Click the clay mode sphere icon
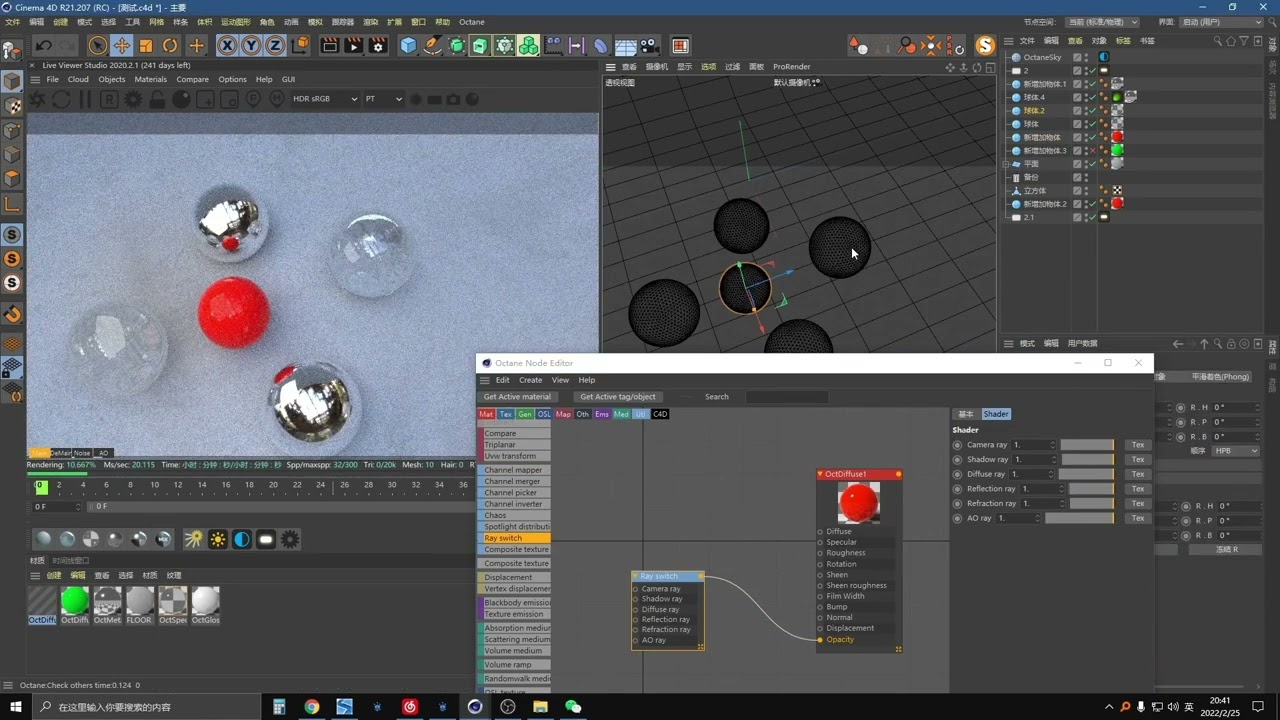The width and height of the screenshot is (1280, 720). click(181, 99)
